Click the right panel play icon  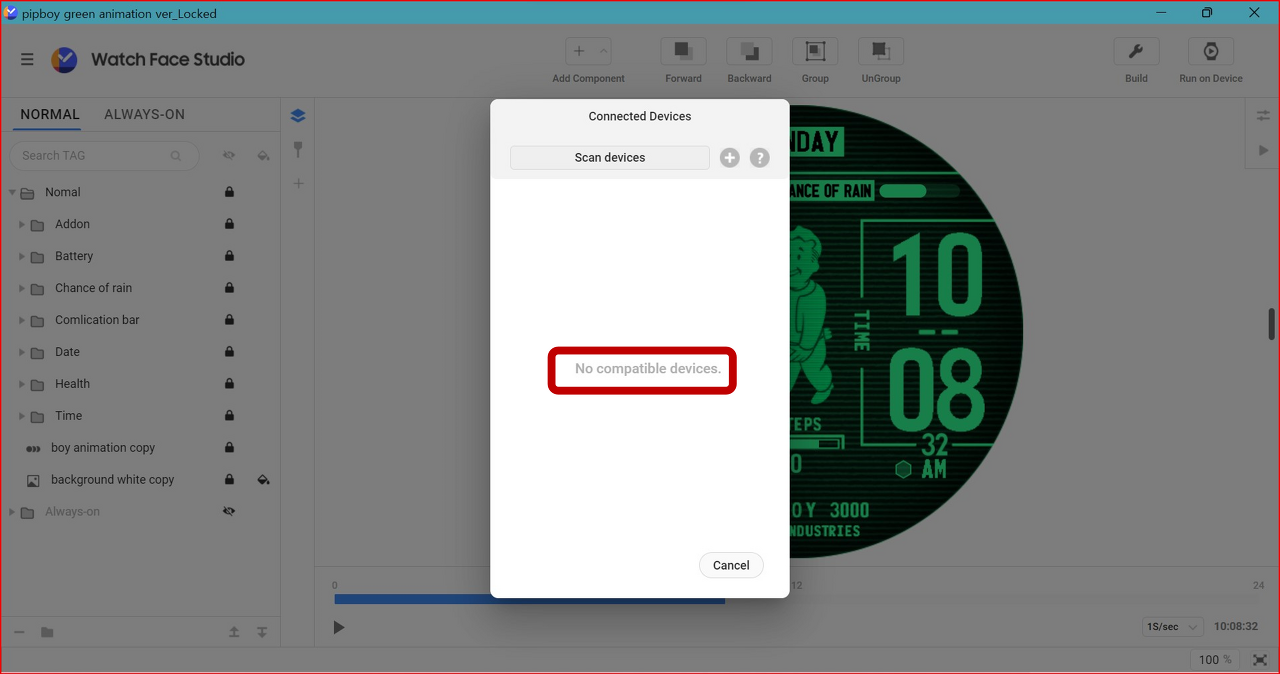coord(1263,150)
